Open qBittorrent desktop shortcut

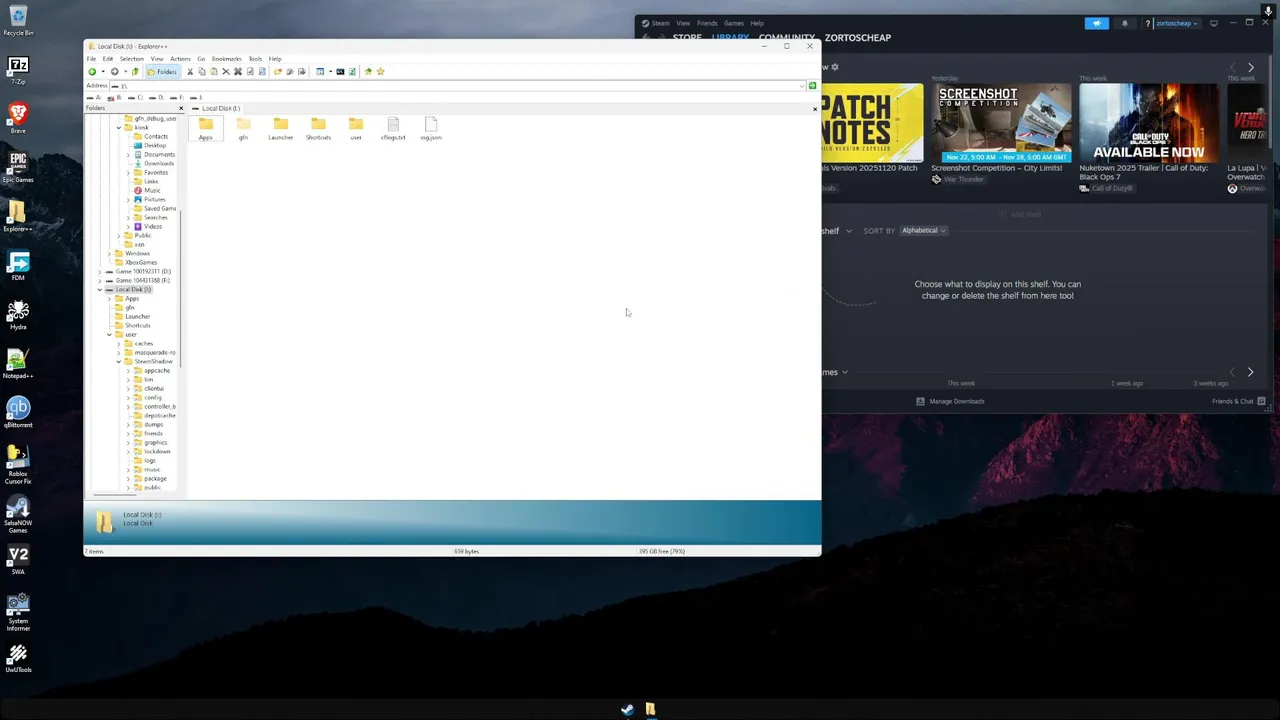coord(18,413)
